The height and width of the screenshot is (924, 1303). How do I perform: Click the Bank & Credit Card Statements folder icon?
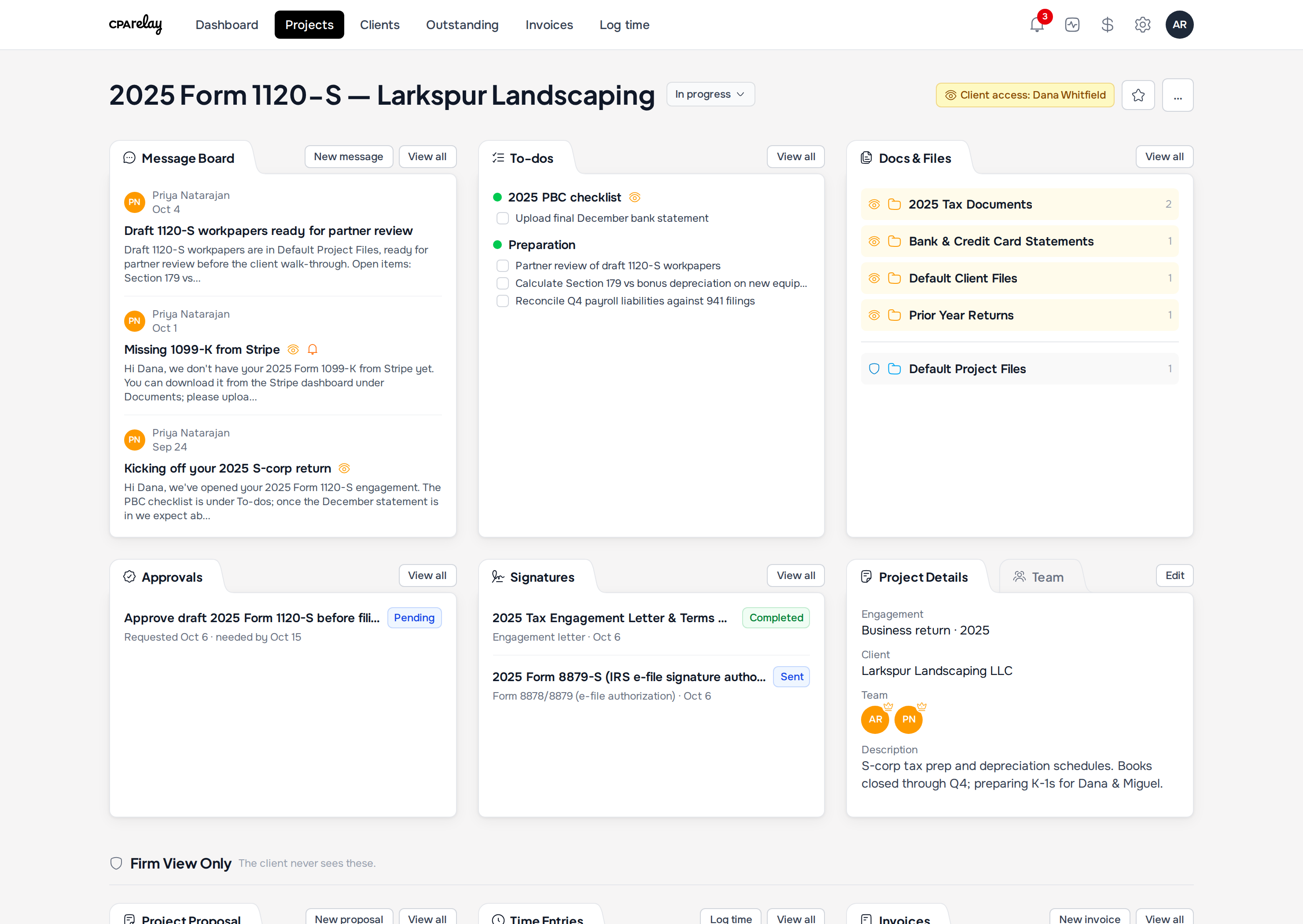click(894, 241)
